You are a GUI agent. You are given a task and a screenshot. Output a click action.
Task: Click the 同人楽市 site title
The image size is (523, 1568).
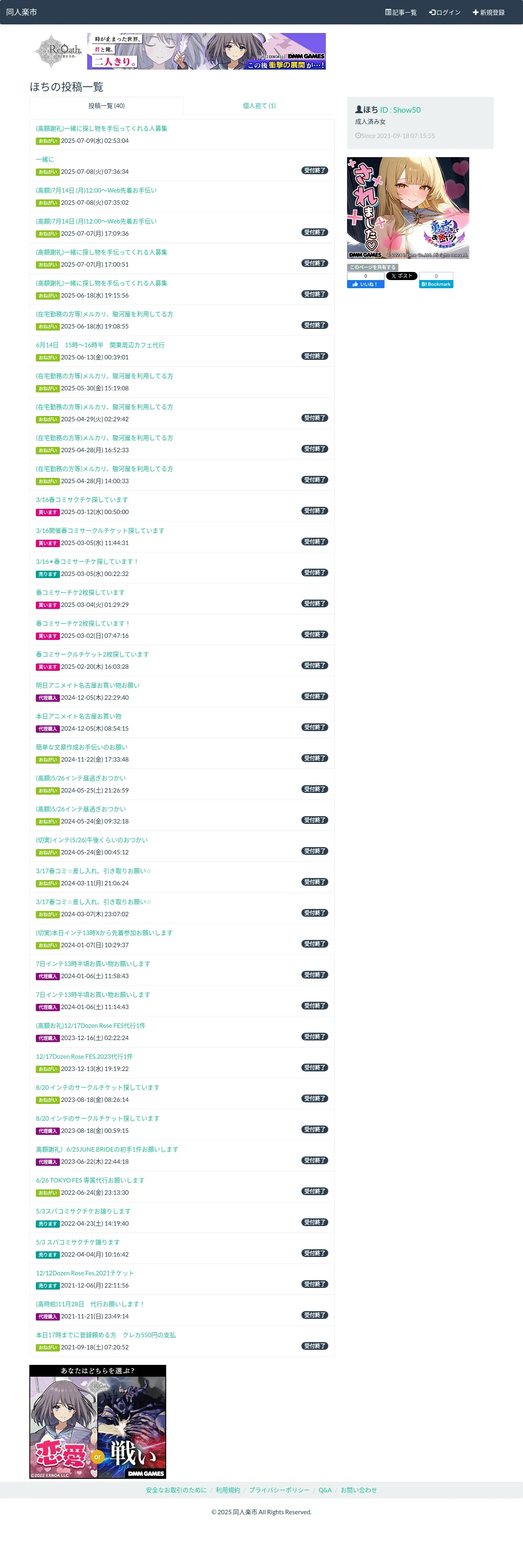[x=21, y=12]
